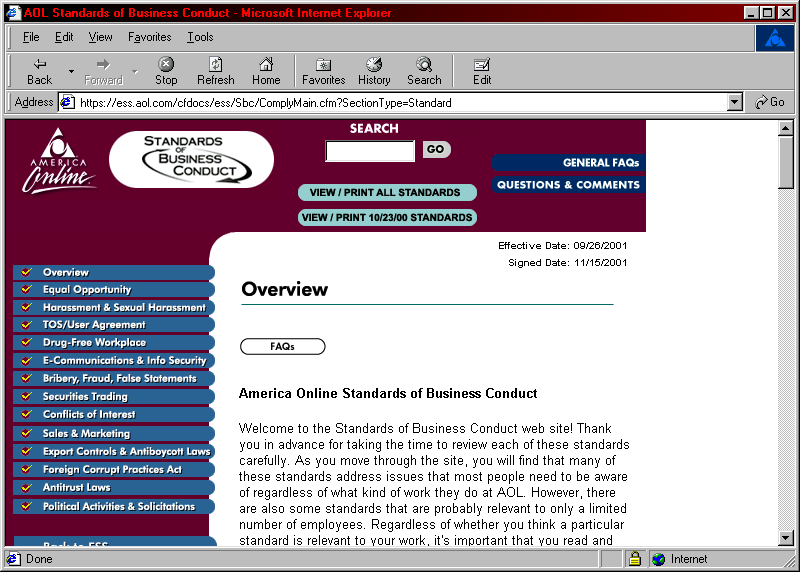Click the AOL logo throbber icon
800x572 pixels.
point(774,38)
